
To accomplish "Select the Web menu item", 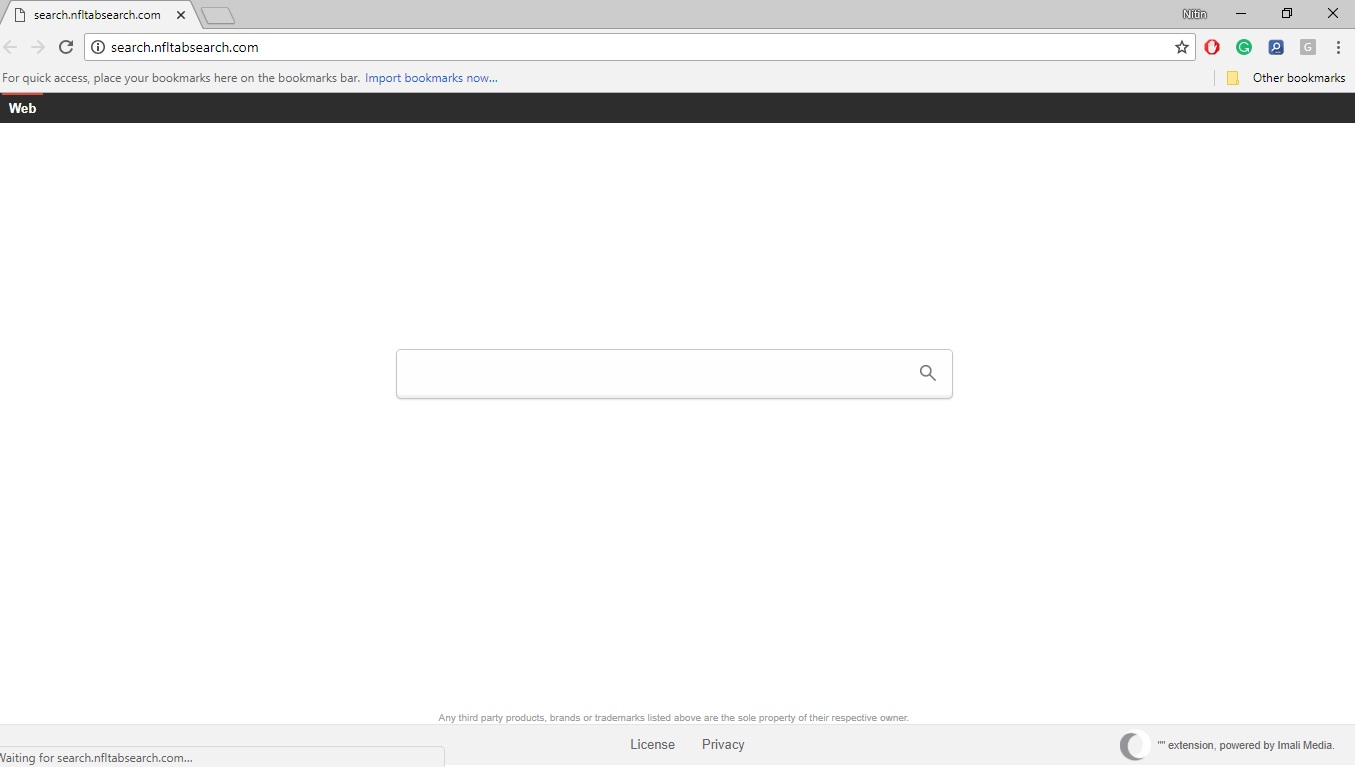I will tap(22, 108).
